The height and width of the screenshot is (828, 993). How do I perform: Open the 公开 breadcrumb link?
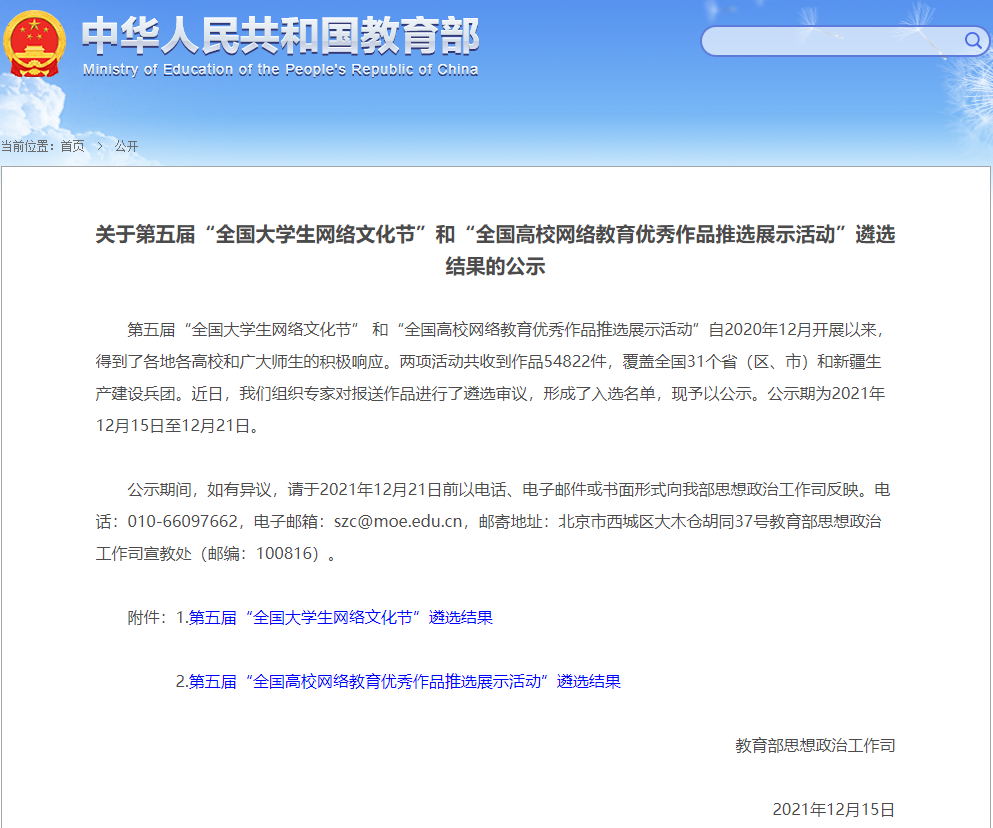[x=126, y=146]
